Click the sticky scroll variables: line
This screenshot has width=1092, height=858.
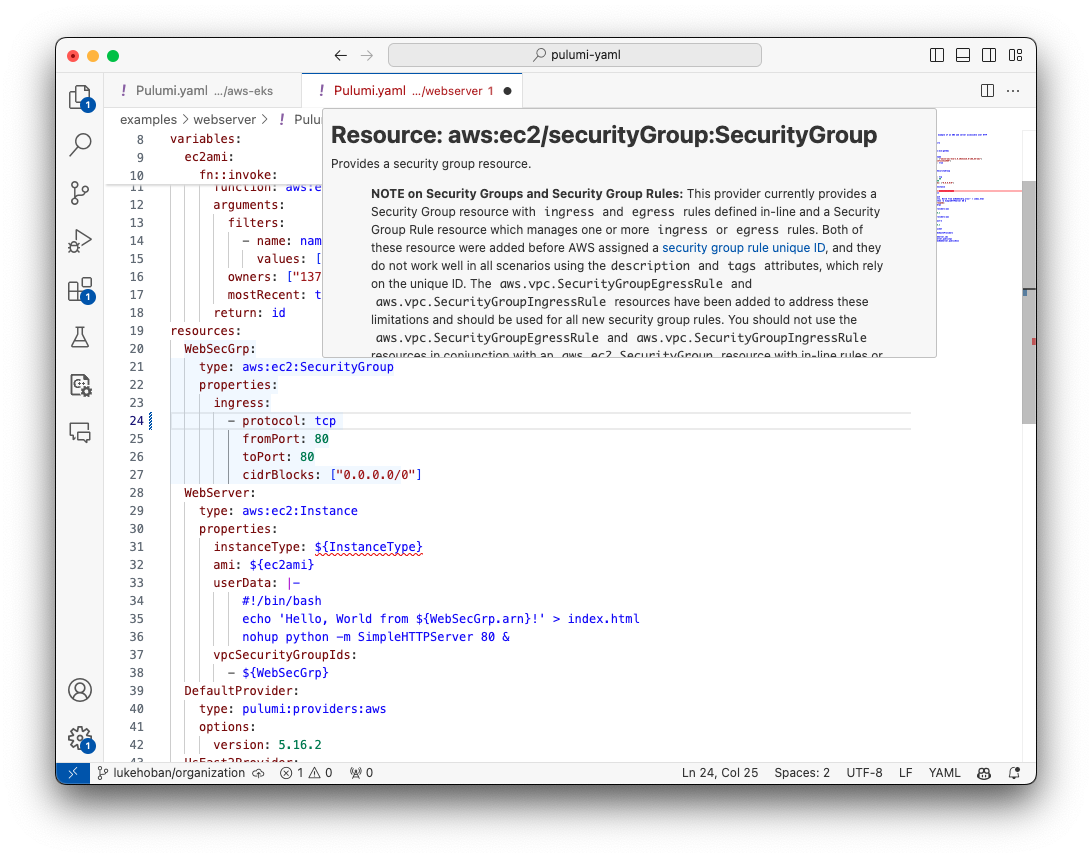205,139
